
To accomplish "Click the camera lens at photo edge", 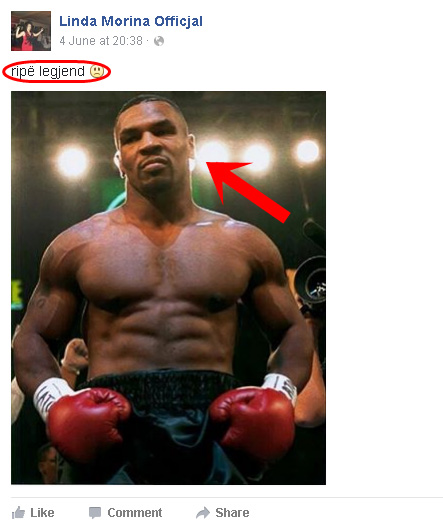I will pyautogui.click(x=311, y=281).
